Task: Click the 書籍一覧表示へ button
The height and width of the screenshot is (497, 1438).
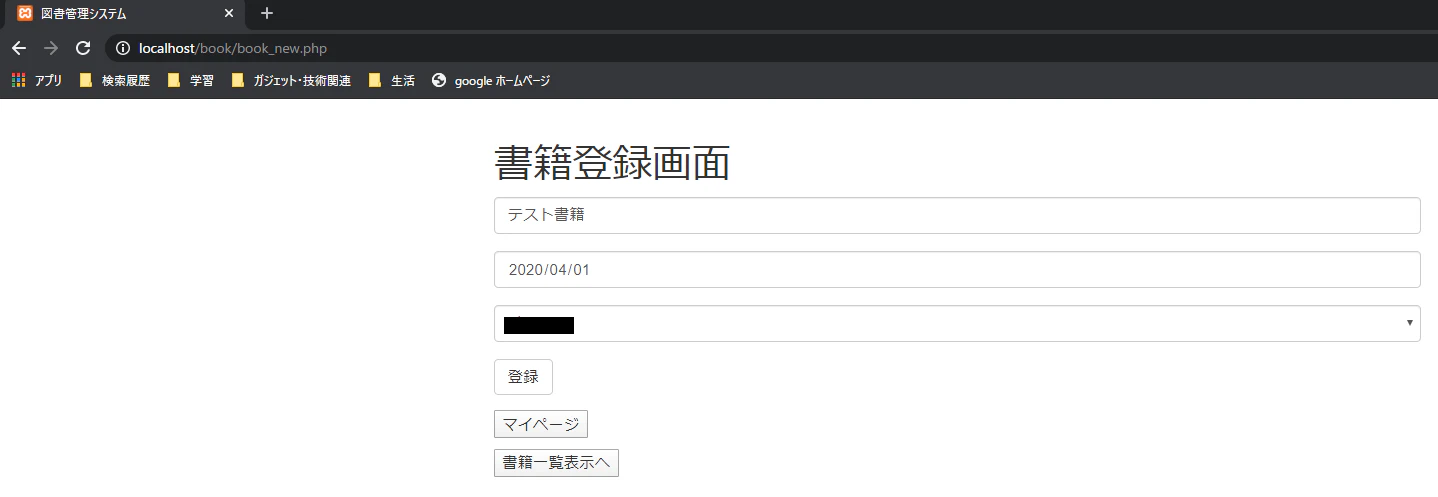Action: (556, 463)
